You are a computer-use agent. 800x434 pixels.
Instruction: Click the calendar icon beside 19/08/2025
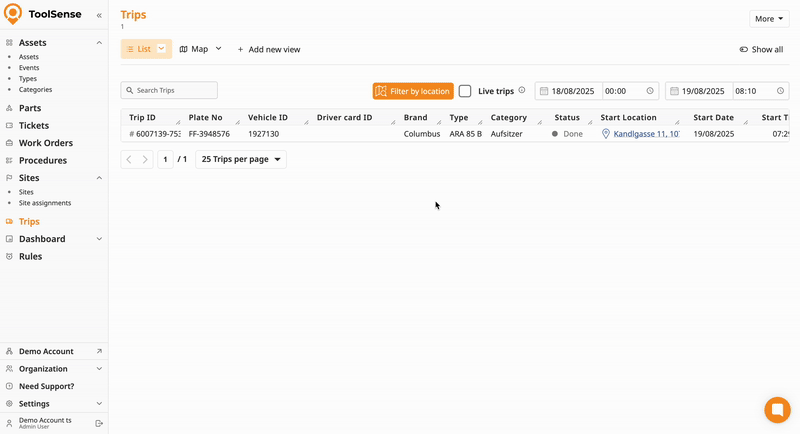[674, 91]
